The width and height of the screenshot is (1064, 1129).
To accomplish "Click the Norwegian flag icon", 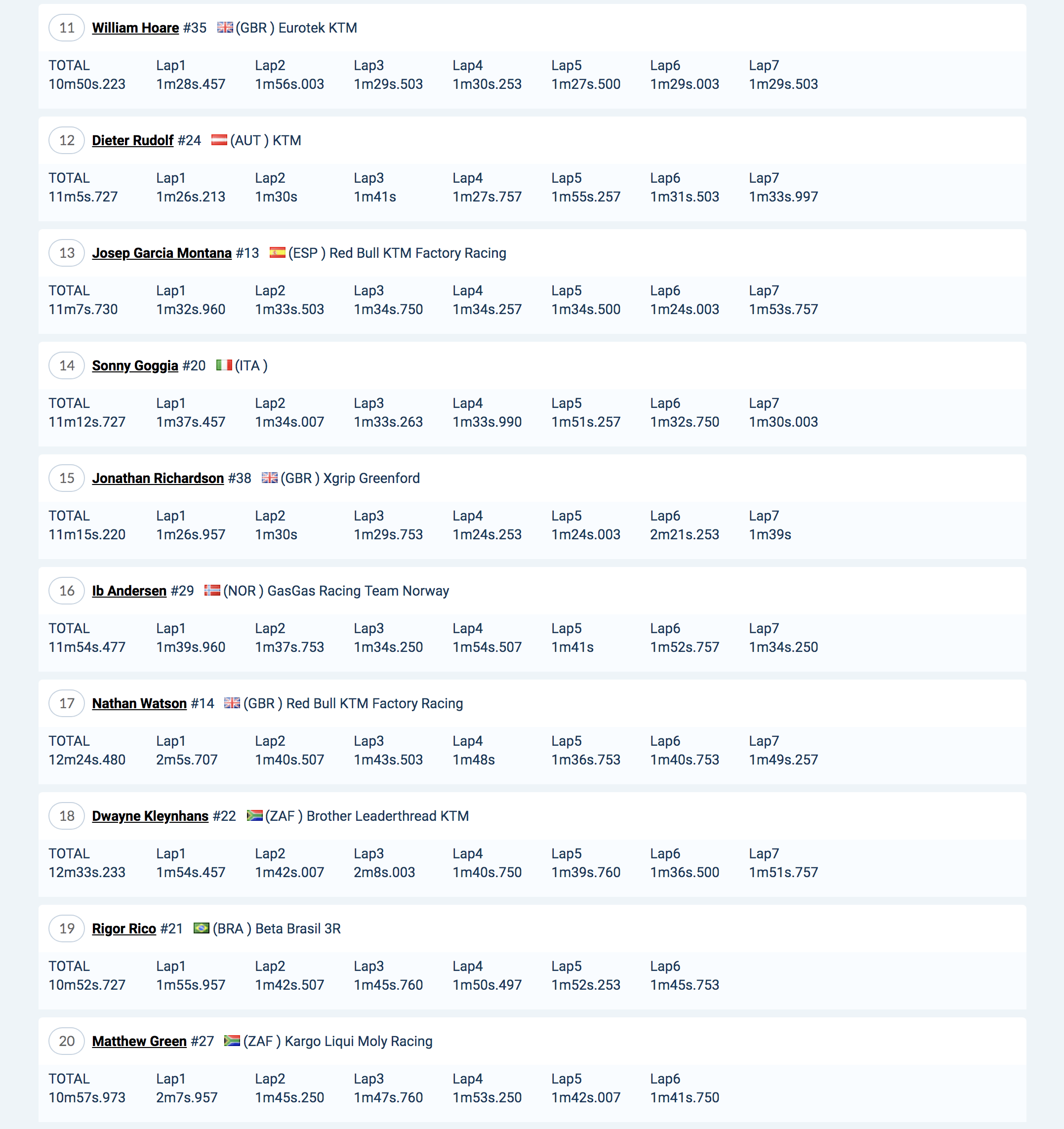I will (x=212, y=590).
